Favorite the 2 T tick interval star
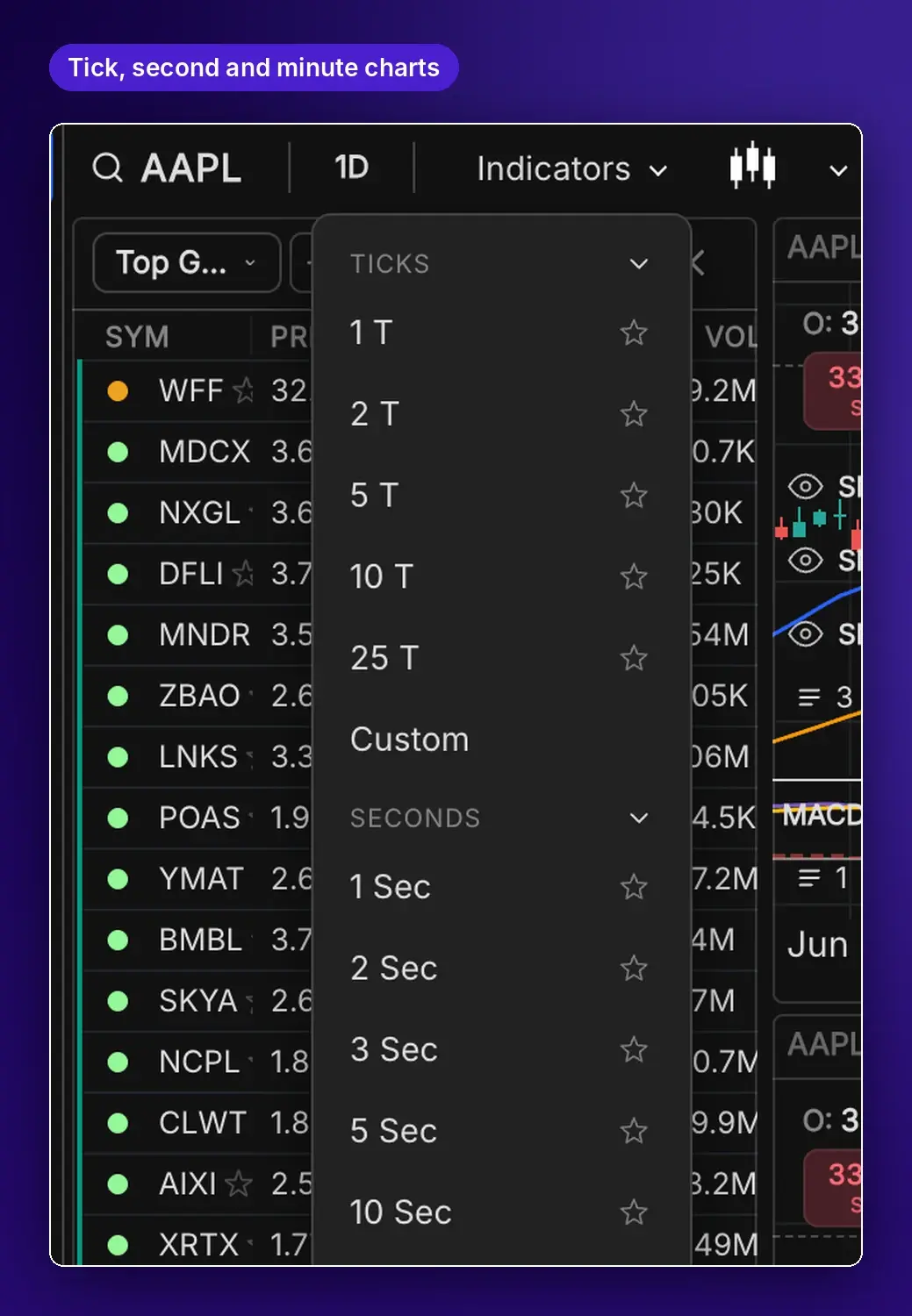912x1316 pixels. click(634, 414)
